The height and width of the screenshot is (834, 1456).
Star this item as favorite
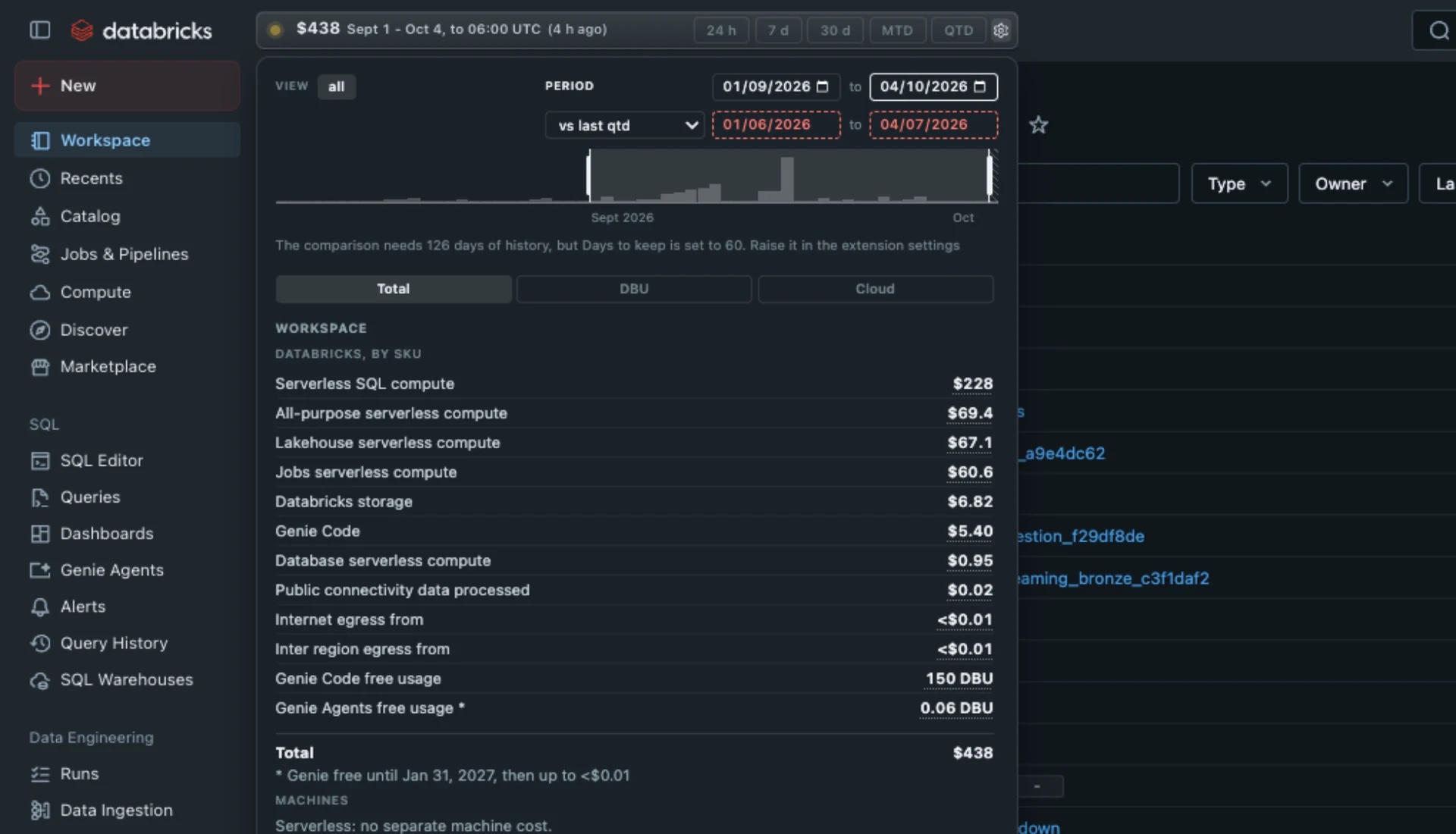(1038, 125)
